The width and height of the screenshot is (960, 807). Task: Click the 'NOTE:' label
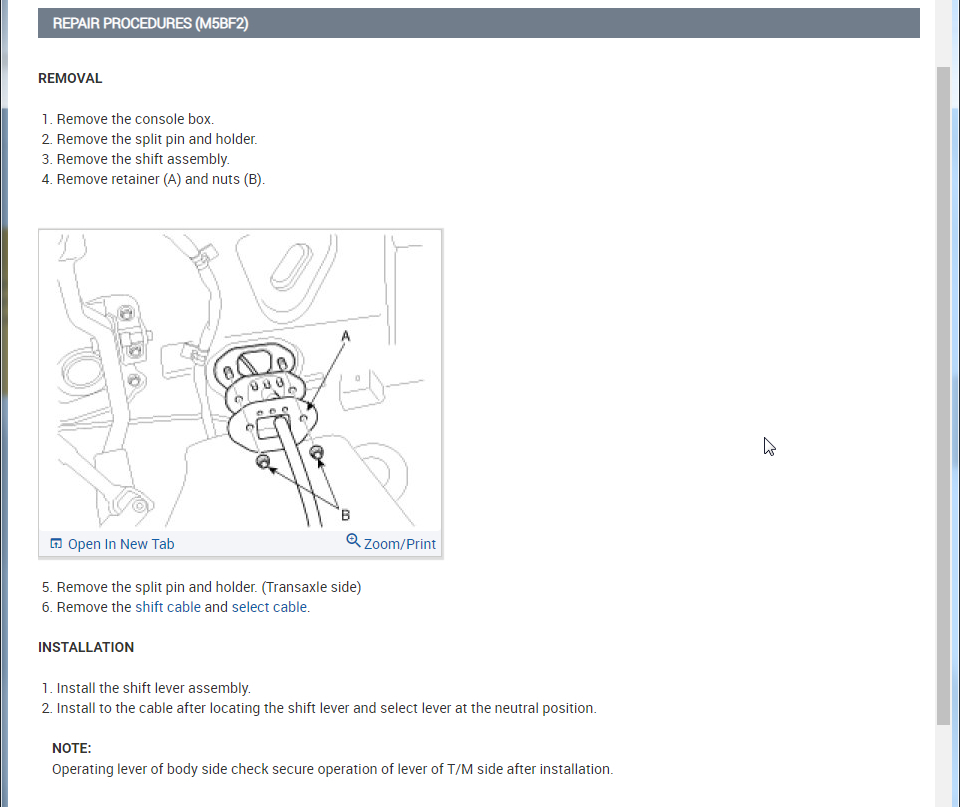pos(72,748)
